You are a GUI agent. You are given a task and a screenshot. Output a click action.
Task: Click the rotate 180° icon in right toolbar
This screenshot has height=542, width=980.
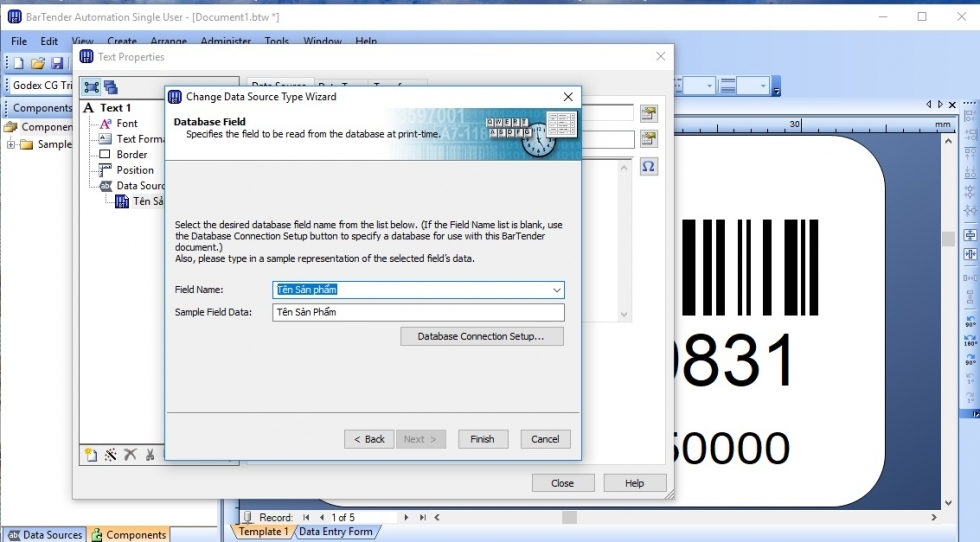(970, 340)
